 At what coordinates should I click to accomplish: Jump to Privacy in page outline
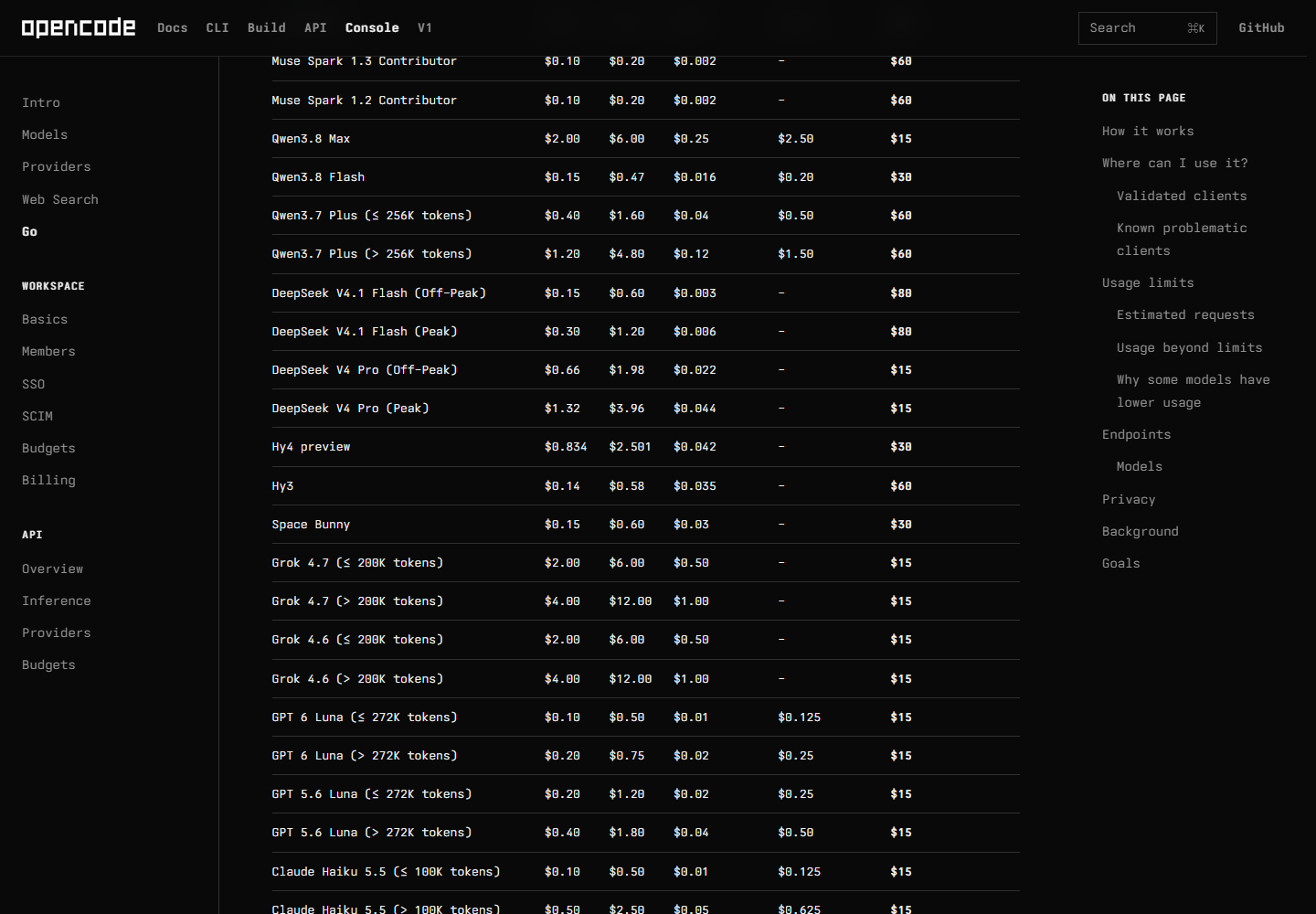(1129, 499)
